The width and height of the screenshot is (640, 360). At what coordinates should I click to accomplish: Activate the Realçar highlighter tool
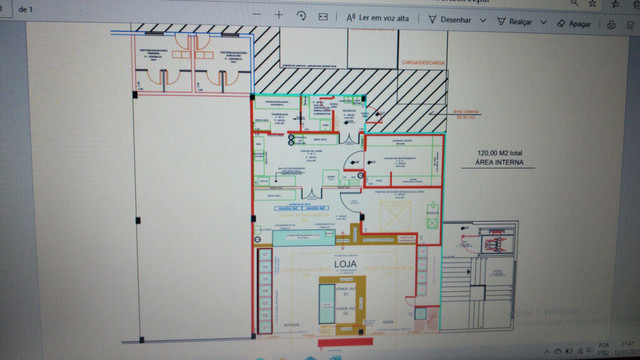[515, 22]
